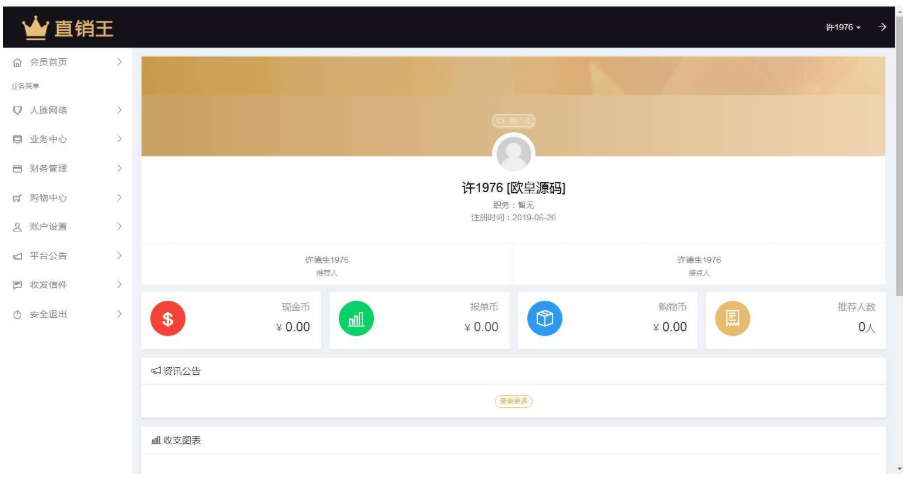Click the small badge button above the avatar

[513, 121]
